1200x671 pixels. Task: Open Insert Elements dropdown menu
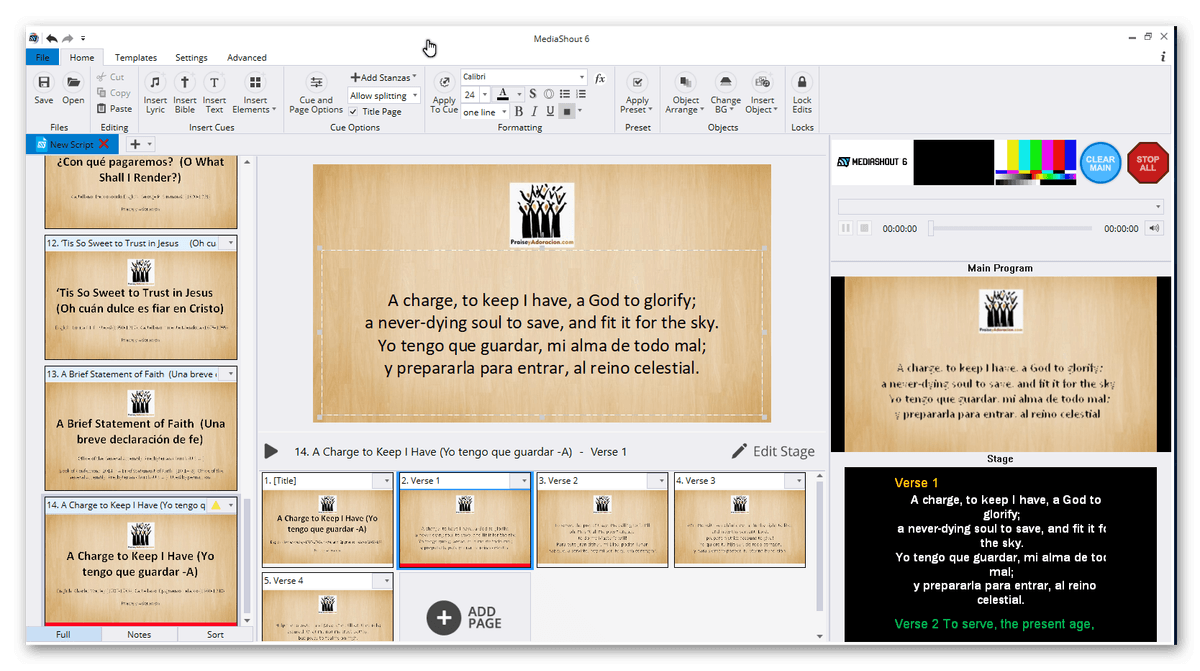click(x=255, y=92)
